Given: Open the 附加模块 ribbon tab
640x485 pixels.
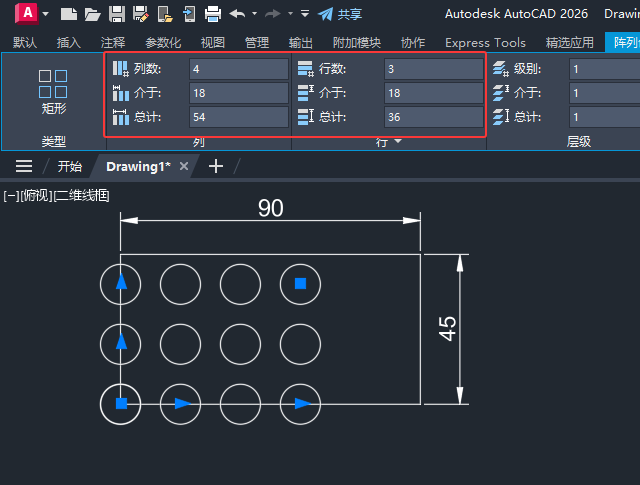Looking at the screenshot, I should point(357,42).
